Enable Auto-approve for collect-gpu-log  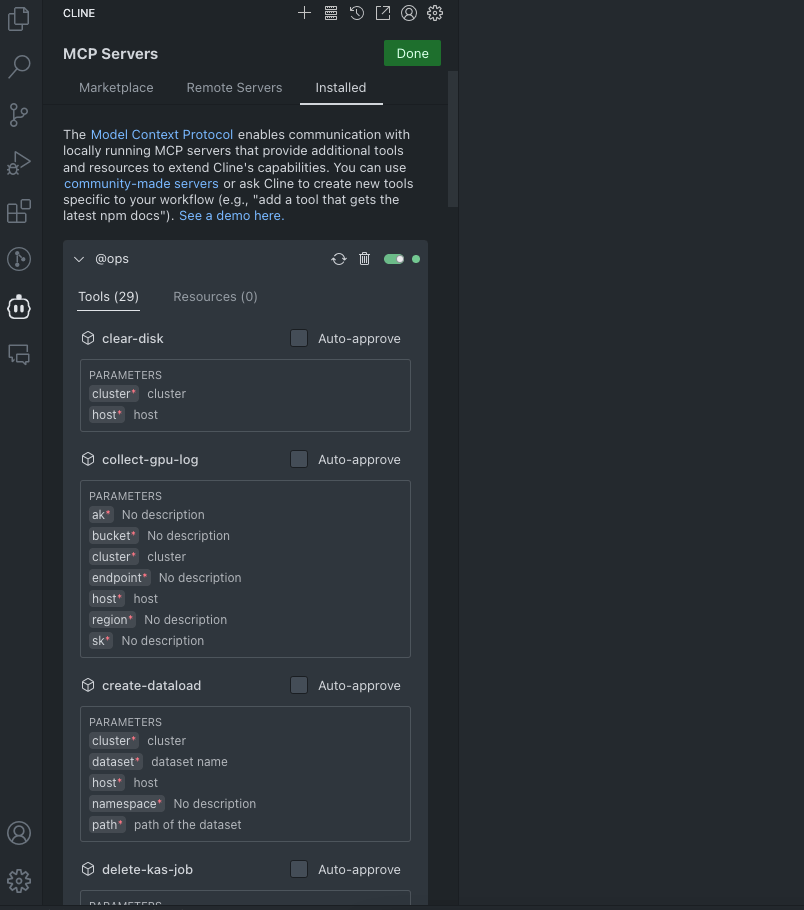[299, 459]
